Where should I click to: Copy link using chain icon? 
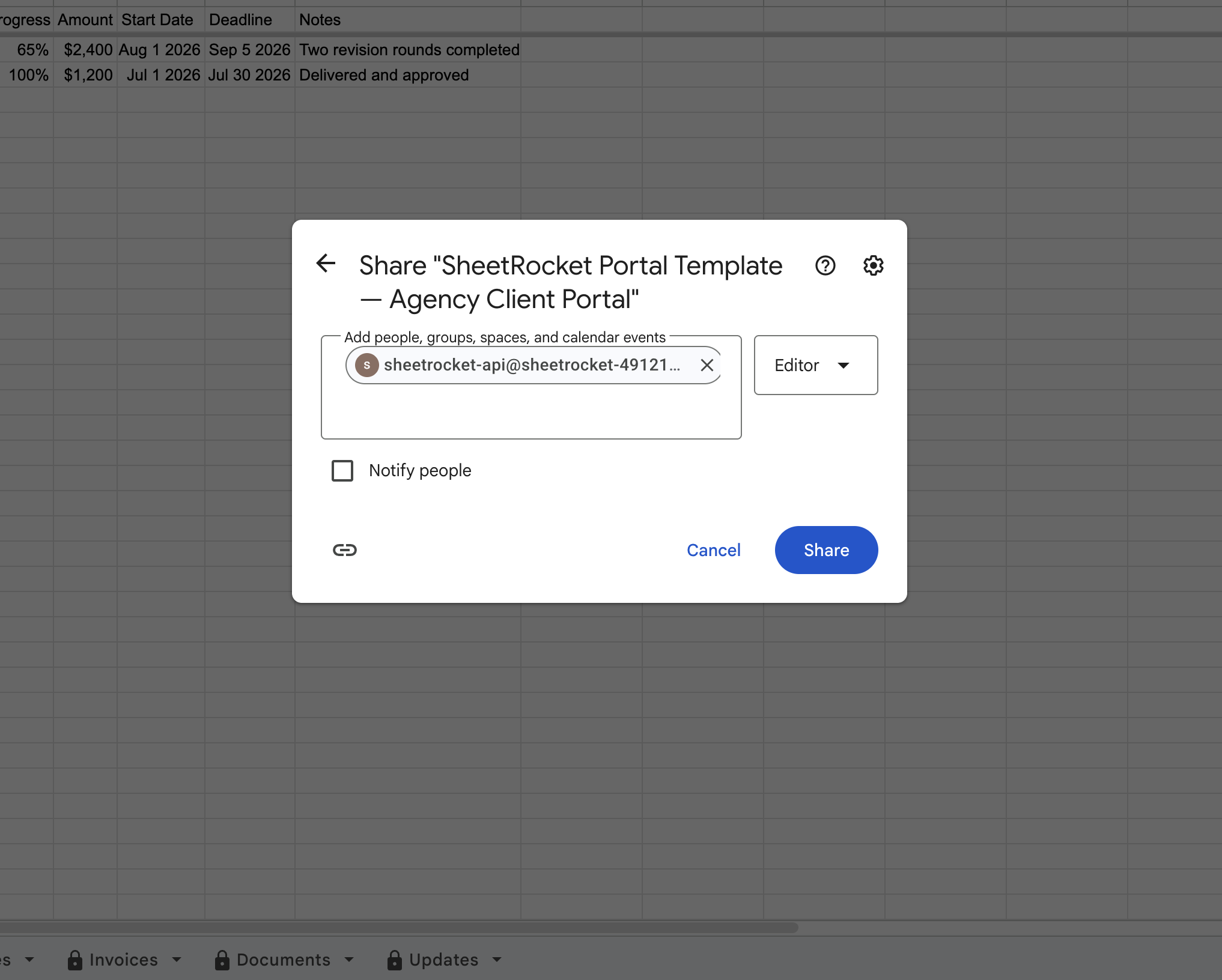(x=345, y=550)
